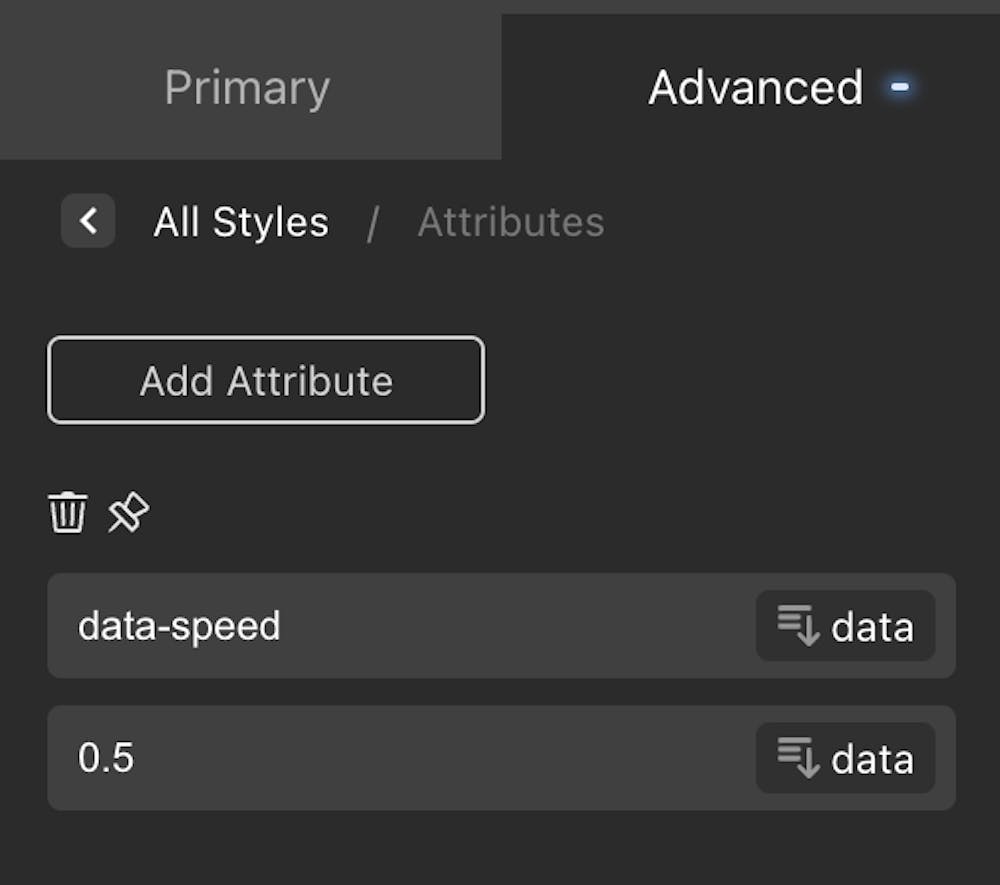This screenshot has height=885, width=1000.
Task: Select the Advanced tab
Action: click(755, 88)
